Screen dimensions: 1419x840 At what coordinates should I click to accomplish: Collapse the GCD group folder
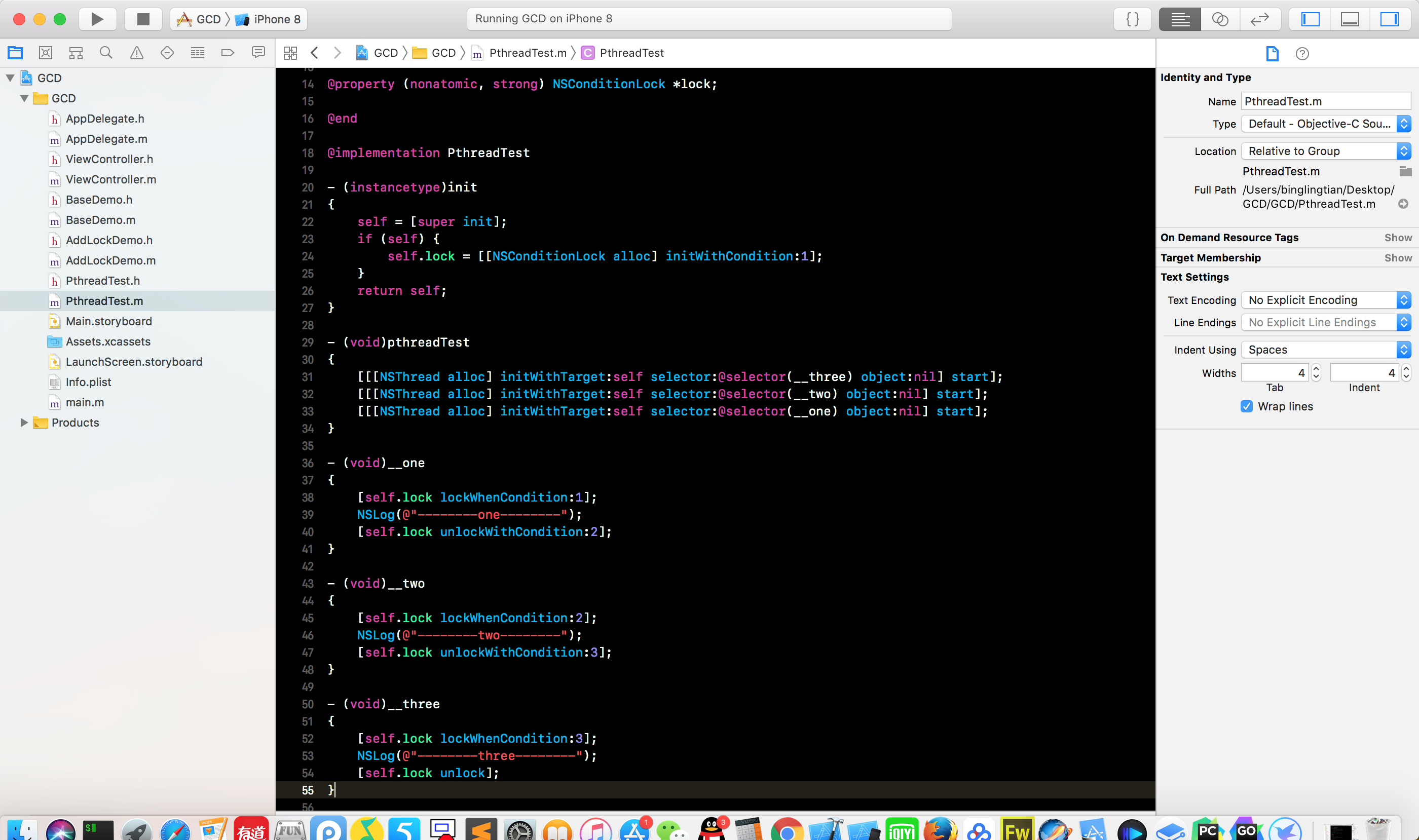coord(24,98)
